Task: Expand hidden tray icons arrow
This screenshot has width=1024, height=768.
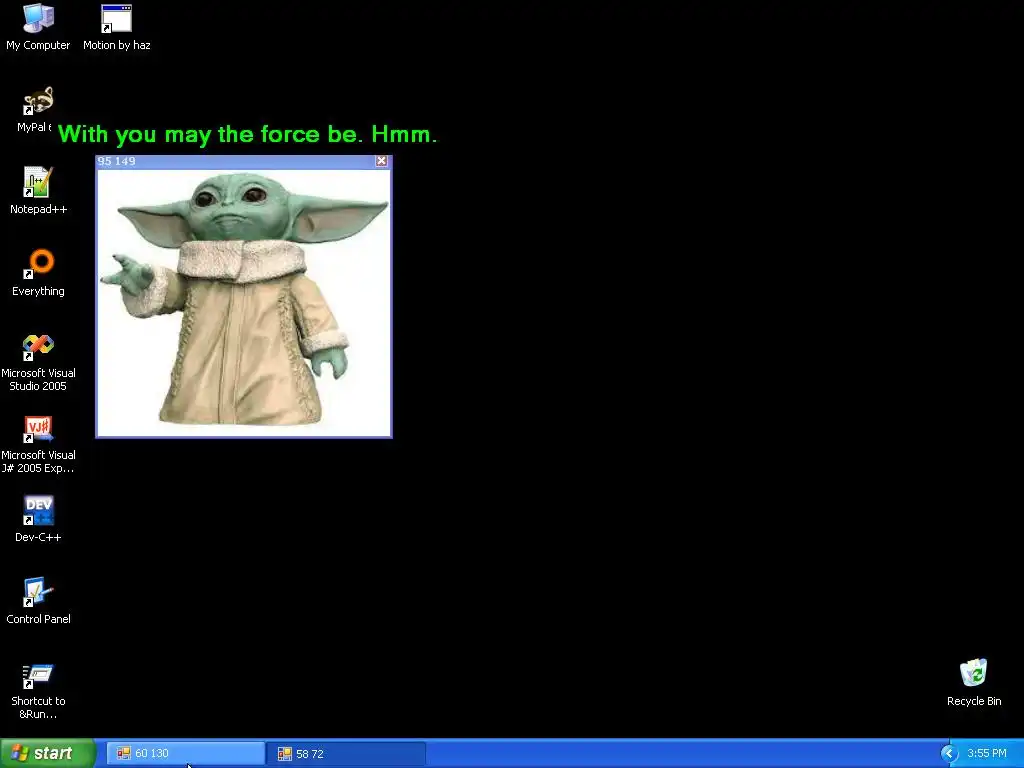Action: 949,754
